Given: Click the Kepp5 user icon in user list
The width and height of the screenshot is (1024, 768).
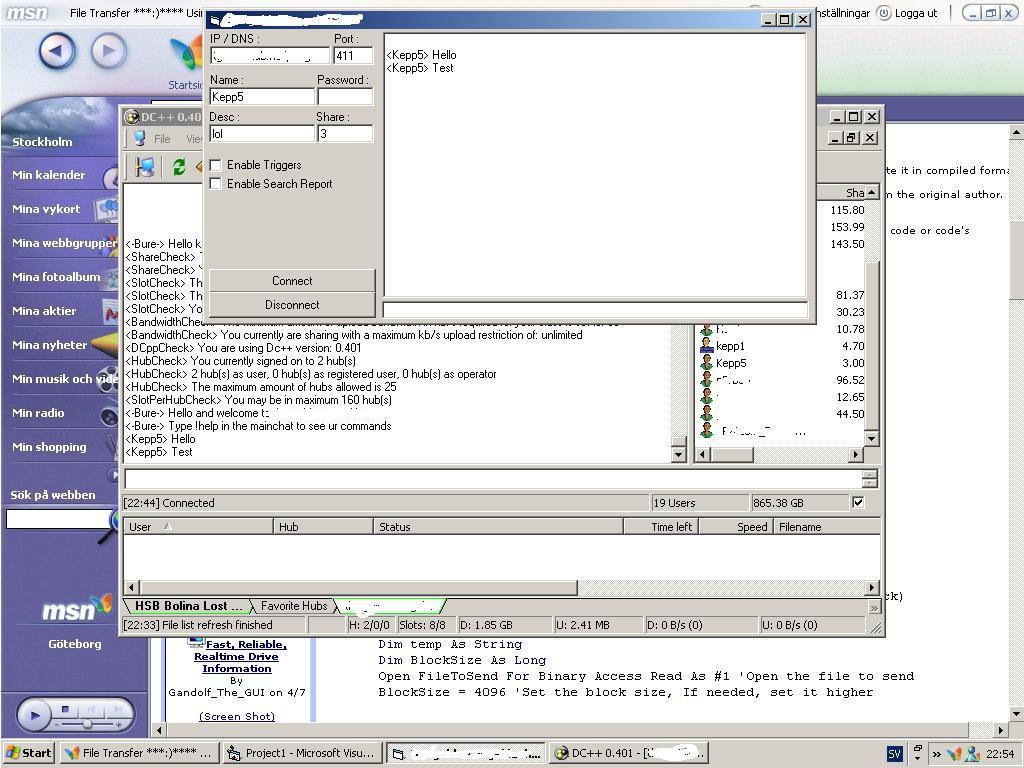Looking at the screenshot, I should (x=707, y=363).
